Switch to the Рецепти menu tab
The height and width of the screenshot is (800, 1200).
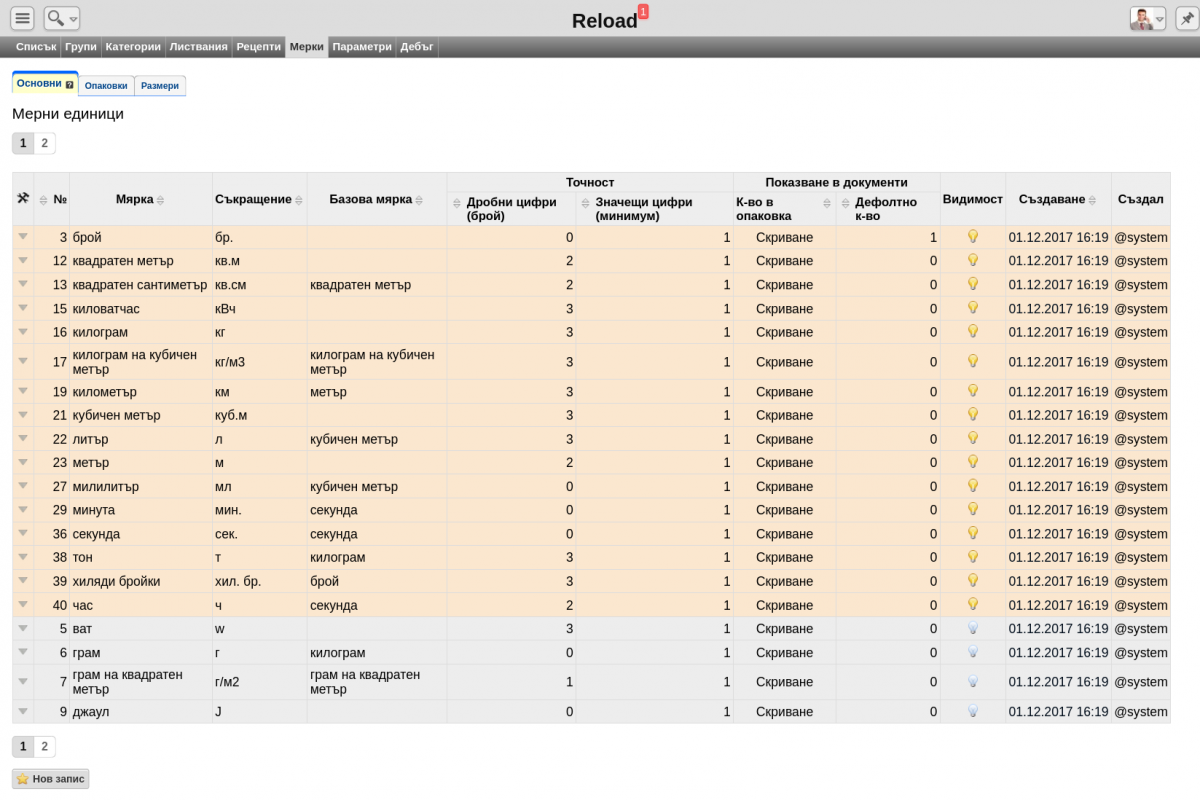pyautogui.click(x=258, y=47)
